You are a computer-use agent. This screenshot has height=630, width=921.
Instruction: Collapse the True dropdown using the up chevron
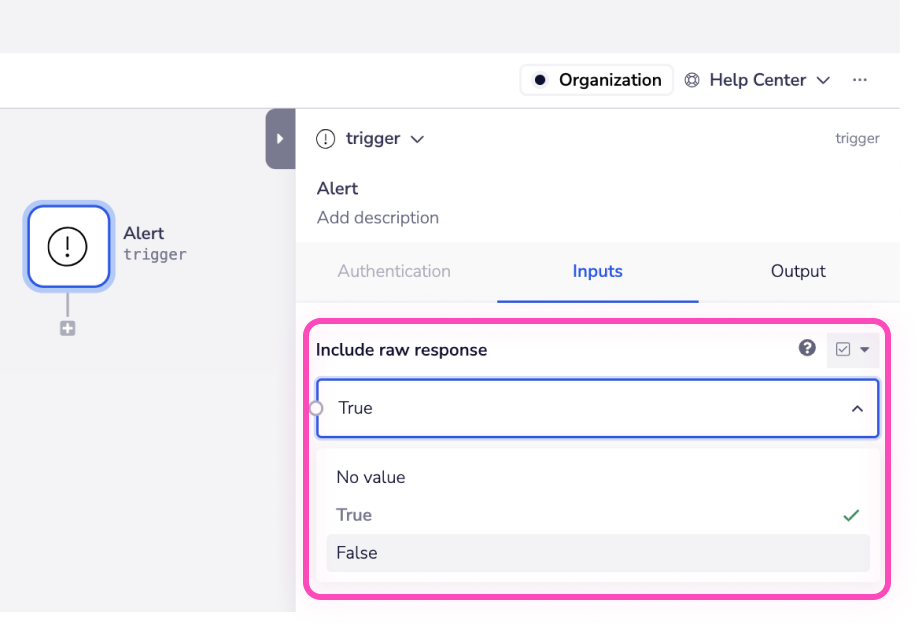857,408
